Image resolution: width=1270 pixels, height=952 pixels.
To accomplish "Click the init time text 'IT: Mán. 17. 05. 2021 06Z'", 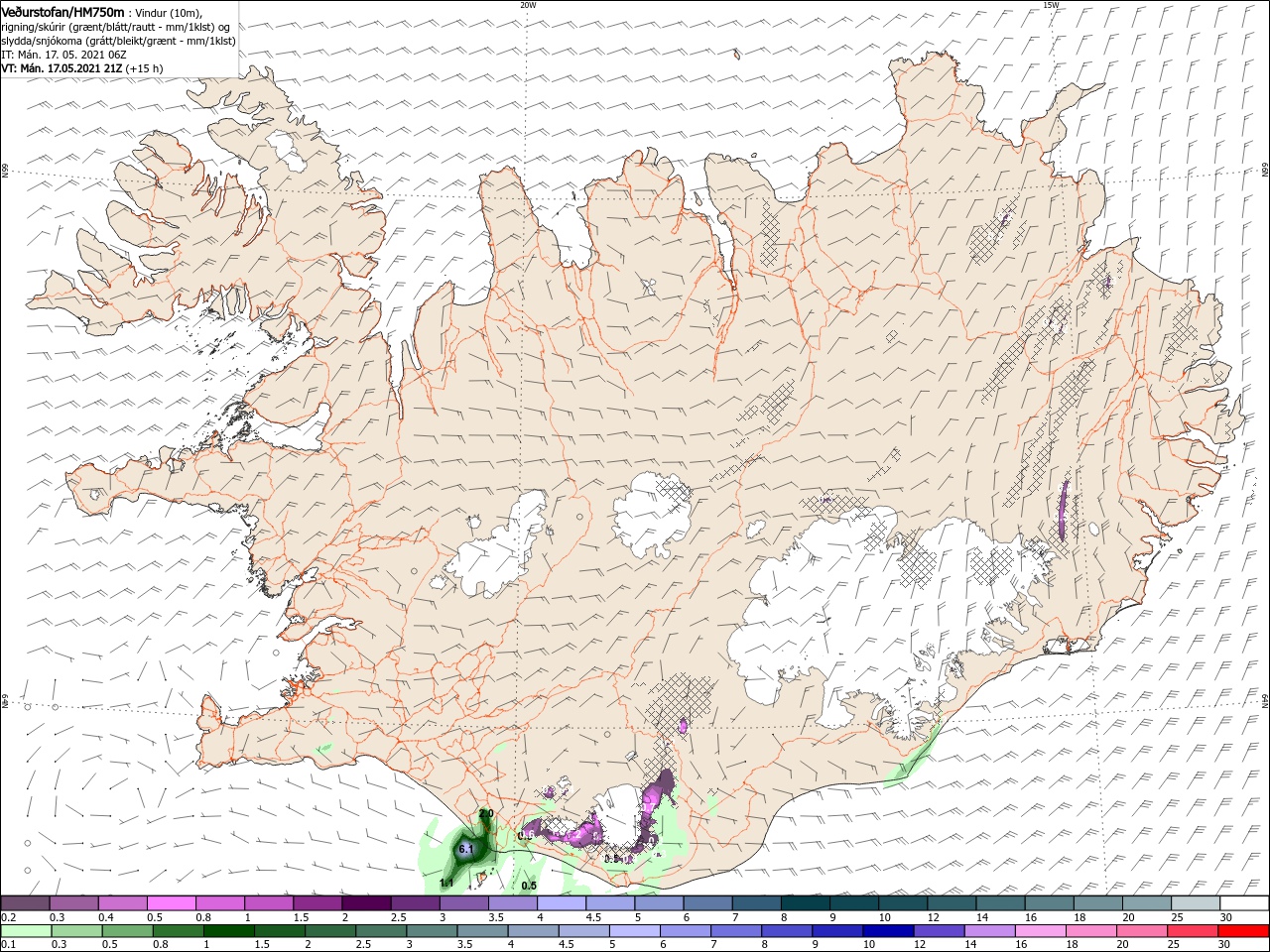I will point(64,55).
